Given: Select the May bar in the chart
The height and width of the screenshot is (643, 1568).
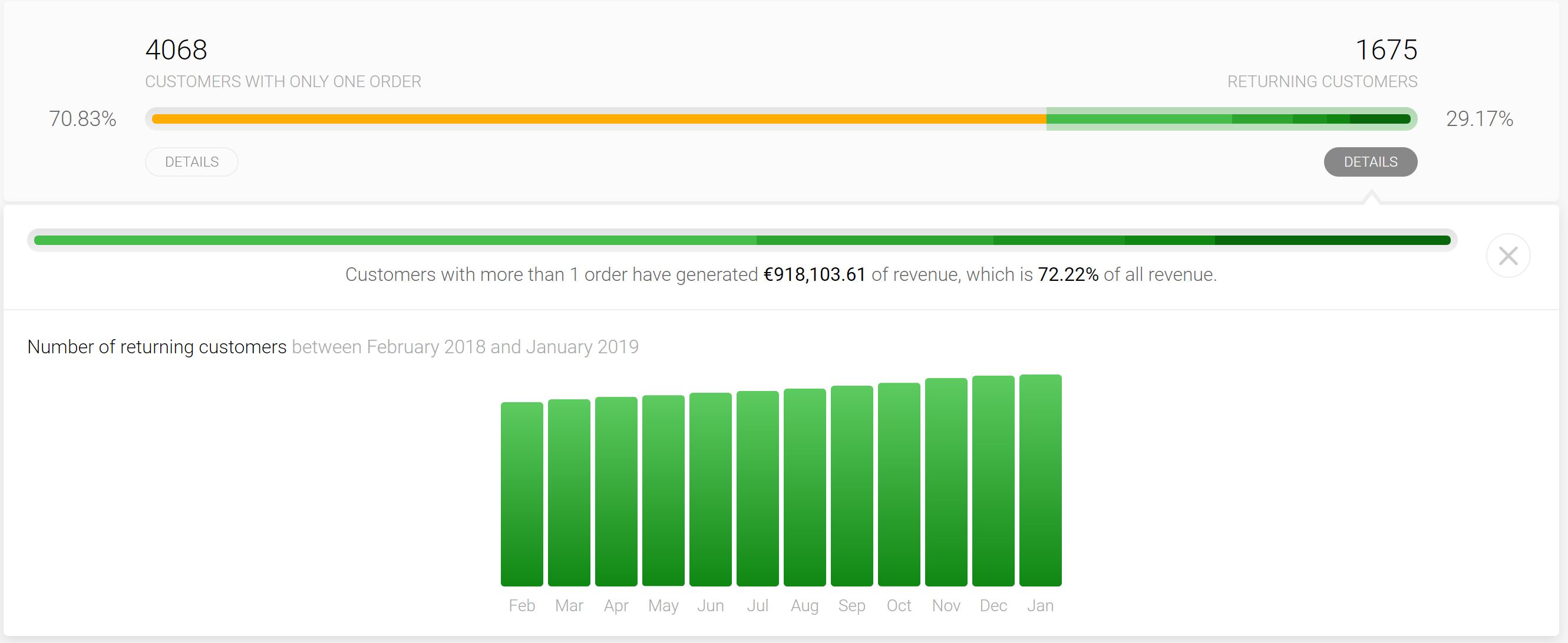Looking at the screenshot, I should [x=663, y=491].
